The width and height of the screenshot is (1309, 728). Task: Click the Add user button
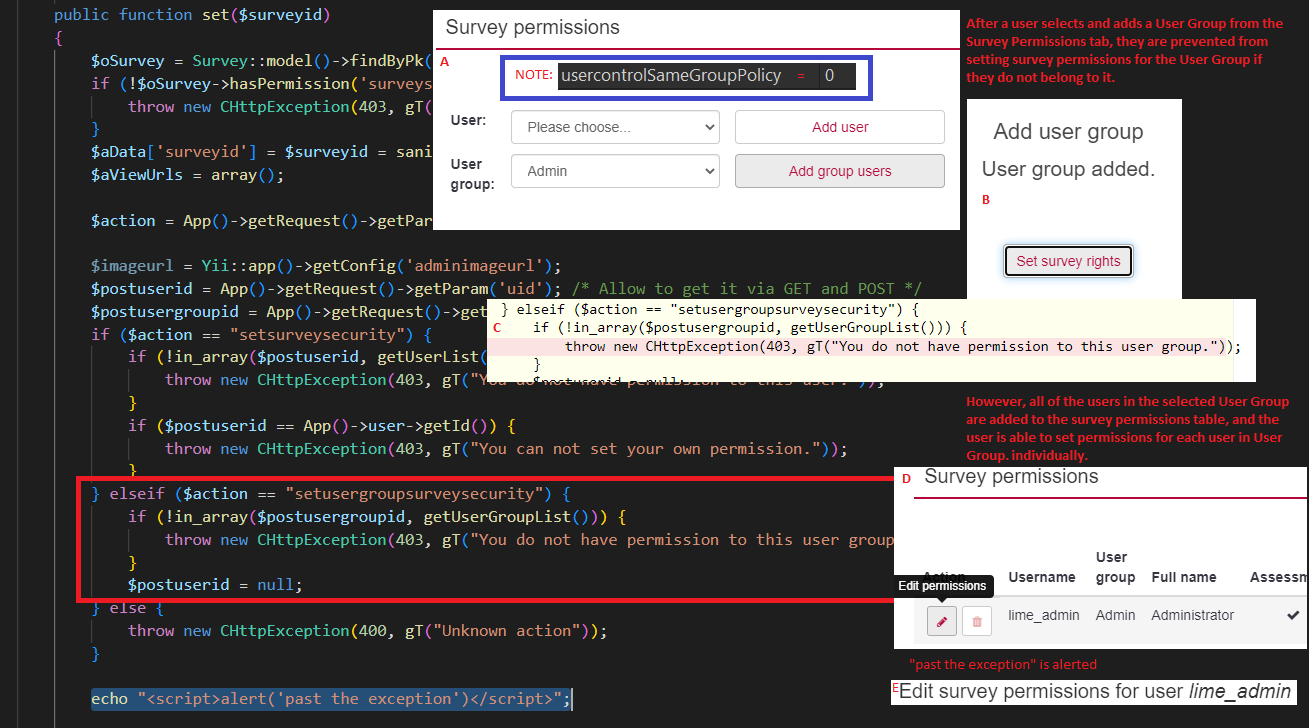[x=840, y=127]
